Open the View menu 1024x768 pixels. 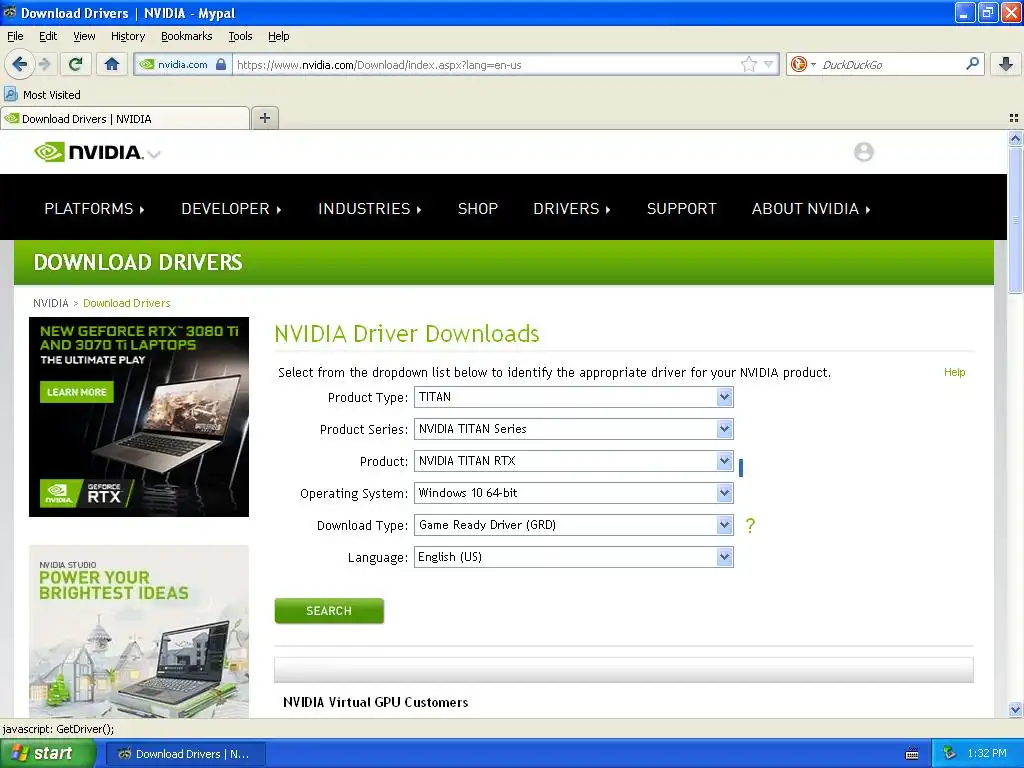click(84, 36)
